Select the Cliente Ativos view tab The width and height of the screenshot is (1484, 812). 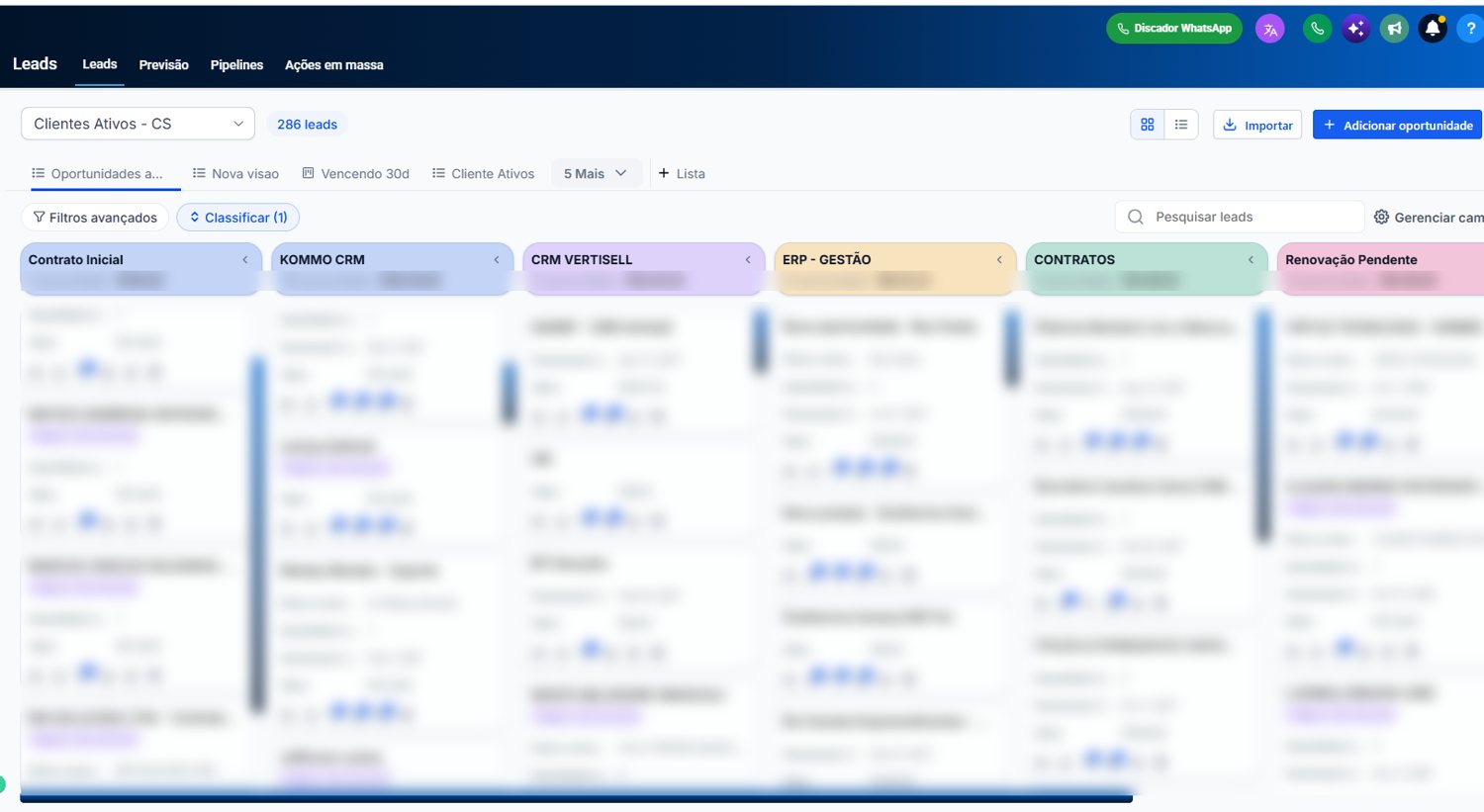pyautogui.click(x=483, y=174)
